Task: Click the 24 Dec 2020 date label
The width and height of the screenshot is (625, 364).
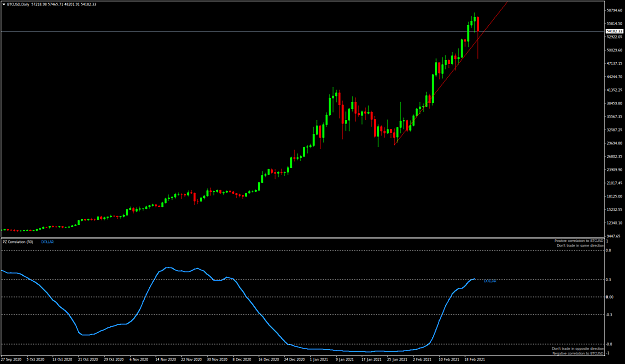Action: coord(295,360)
